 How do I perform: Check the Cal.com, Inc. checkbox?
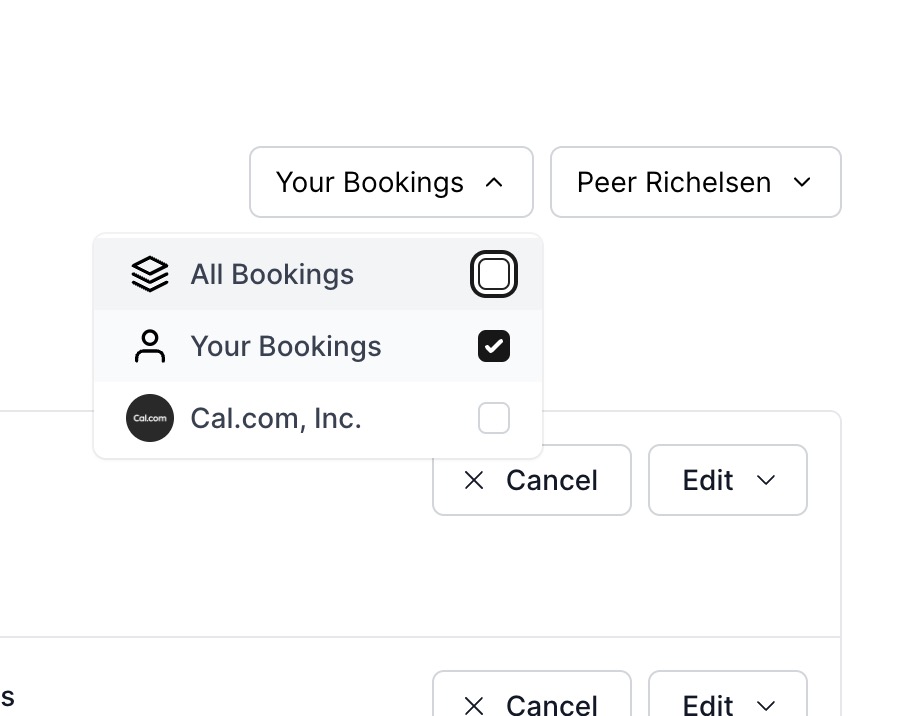494,418
